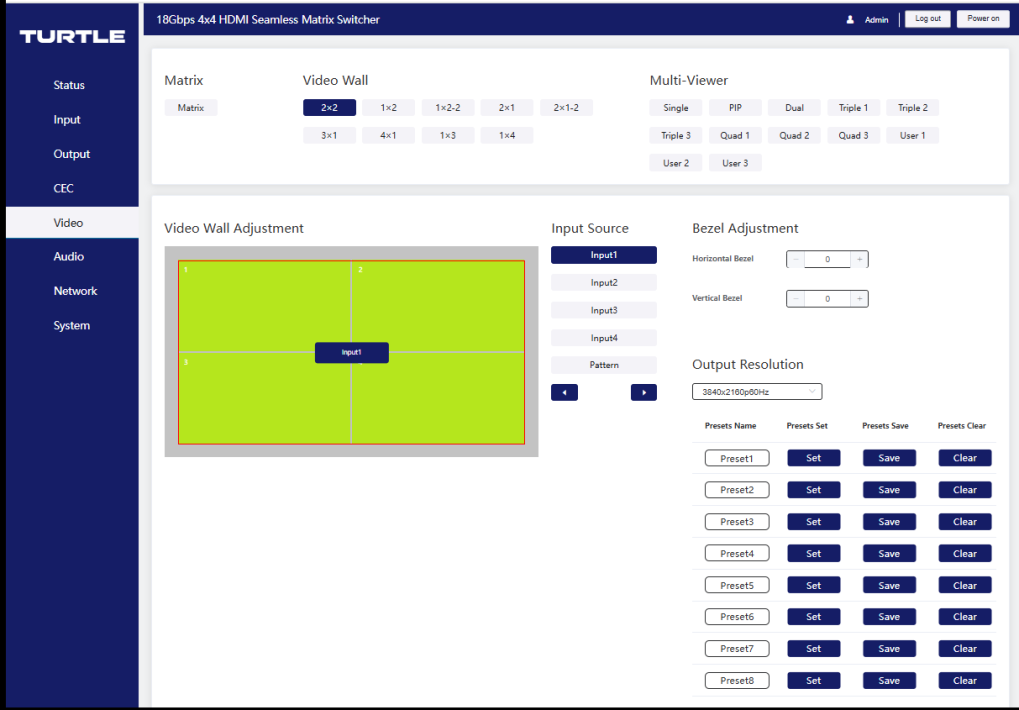
Task: Switch video wall source to Input3
Action: point(603,309)
